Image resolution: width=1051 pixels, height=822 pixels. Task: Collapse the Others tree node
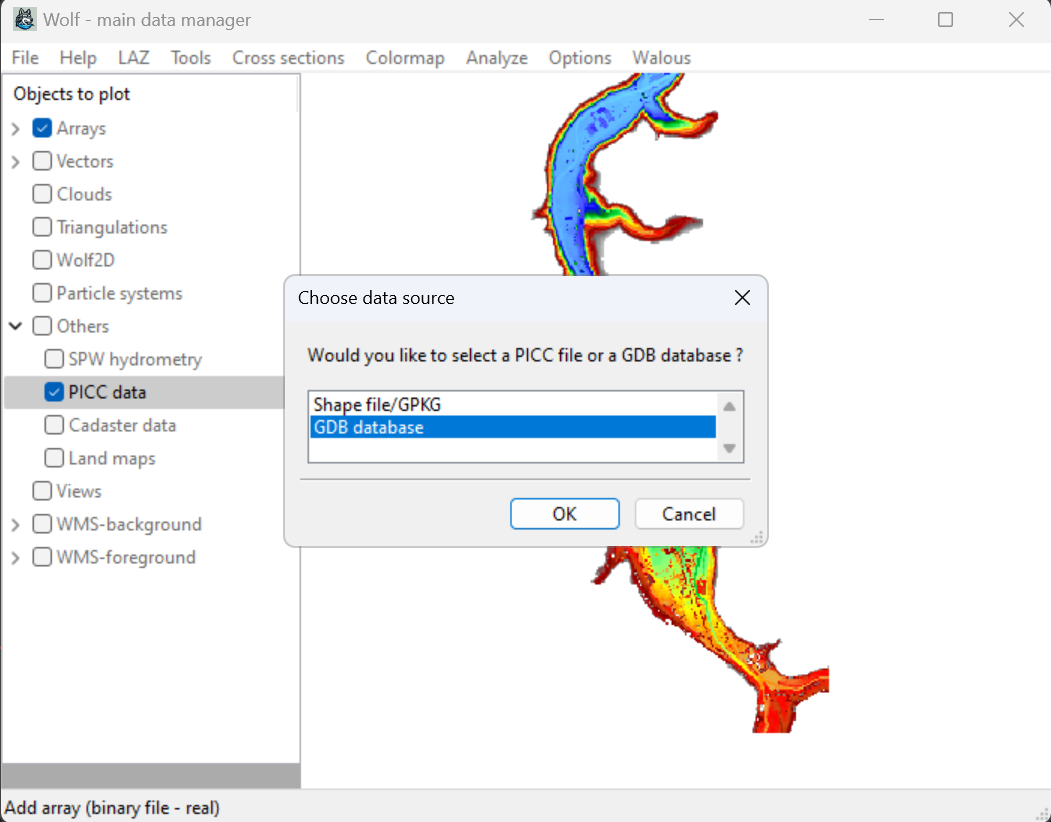pos(16,326)
